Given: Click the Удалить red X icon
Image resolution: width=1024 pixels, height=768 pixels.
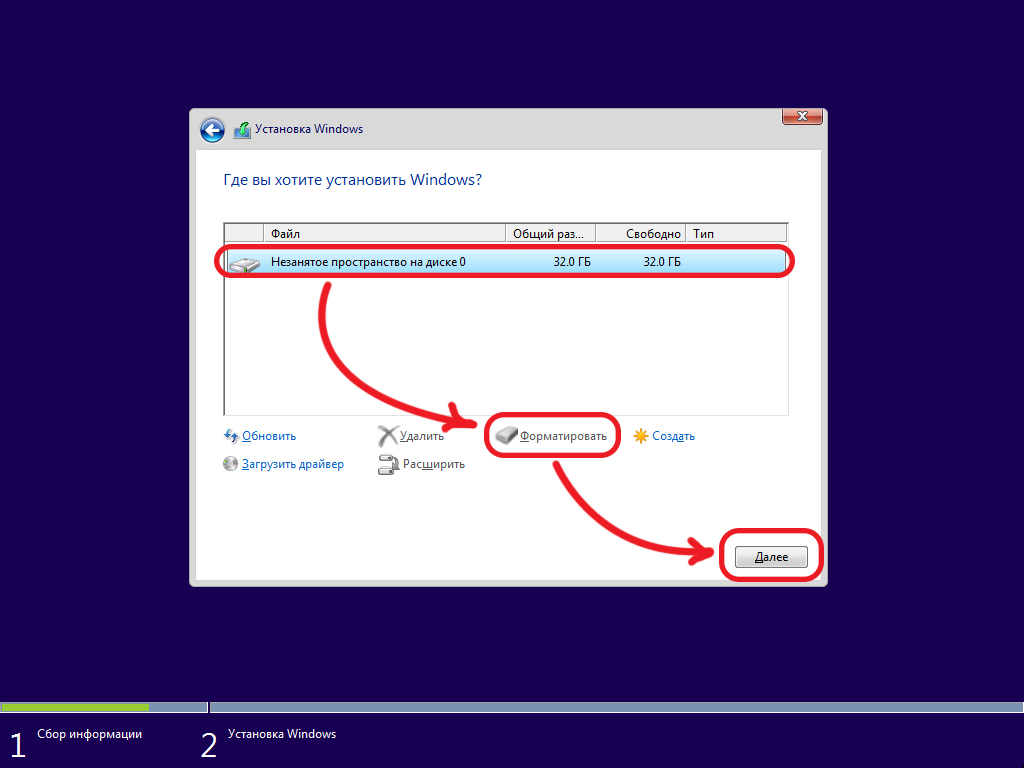Looking at the screenshot, I should (x=387, y=436).
